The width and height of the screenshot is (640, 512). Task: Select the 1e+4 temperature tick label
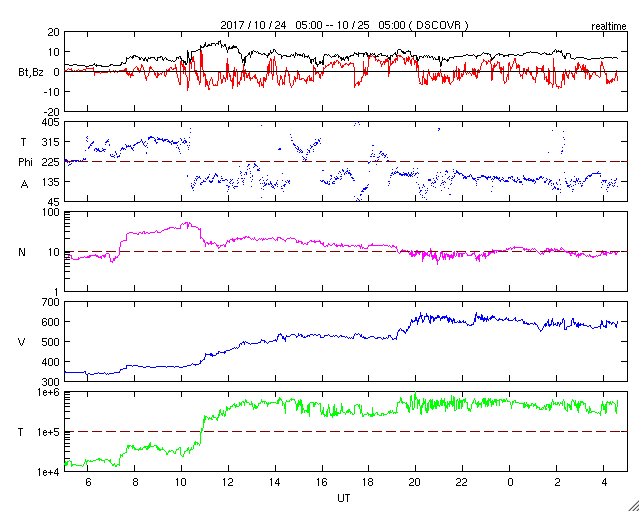click(49, 472)
